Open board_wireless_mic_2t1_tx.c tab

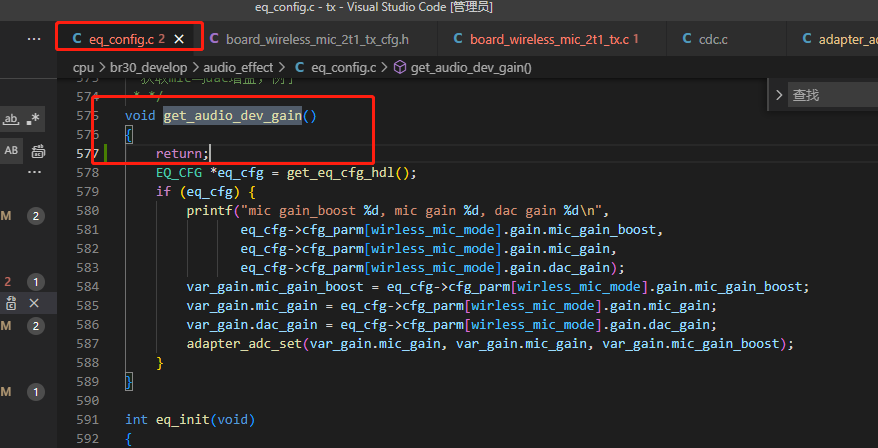pos(549,39)
